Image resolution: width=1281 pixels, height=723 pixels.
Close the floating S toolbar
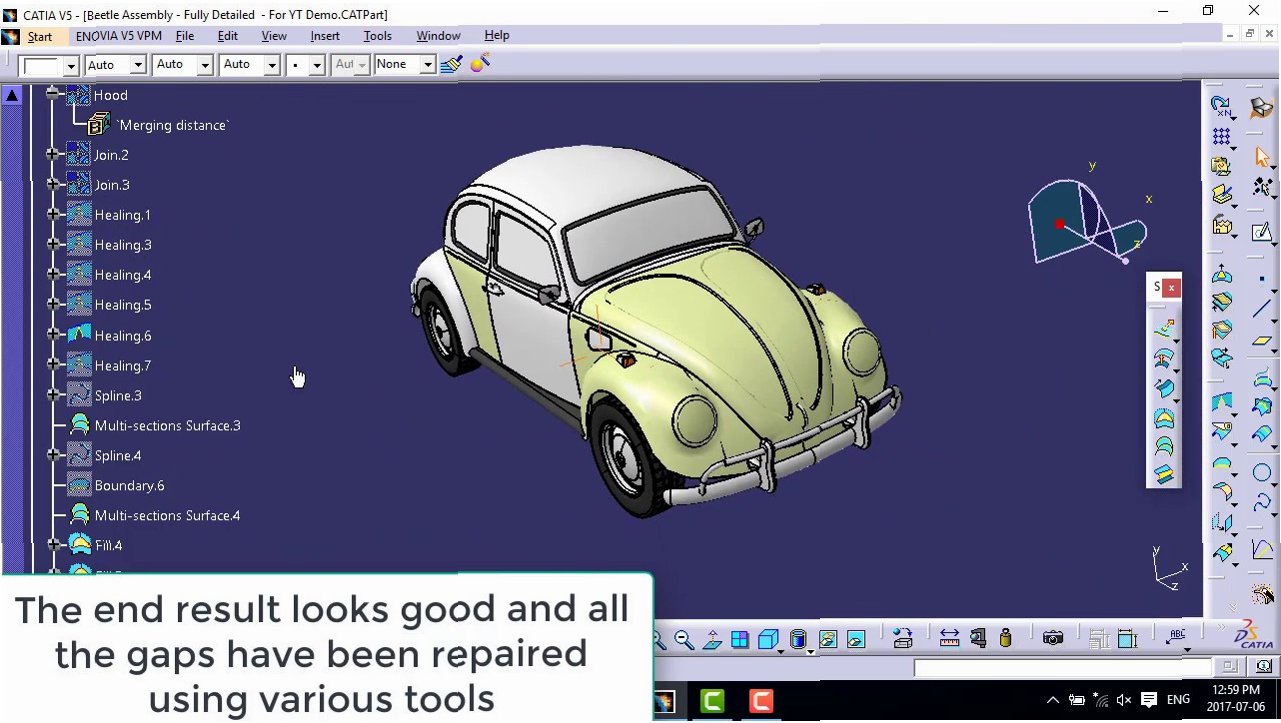(1171, 287)
